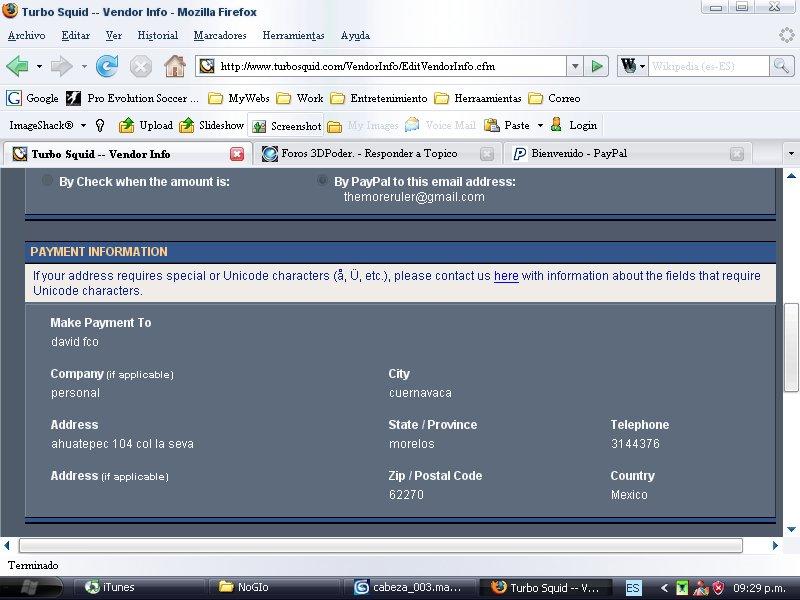Click the Paste button in the ImageShack toolbar
This screenshot has height=600, width=800.
[x=507, y=126]
